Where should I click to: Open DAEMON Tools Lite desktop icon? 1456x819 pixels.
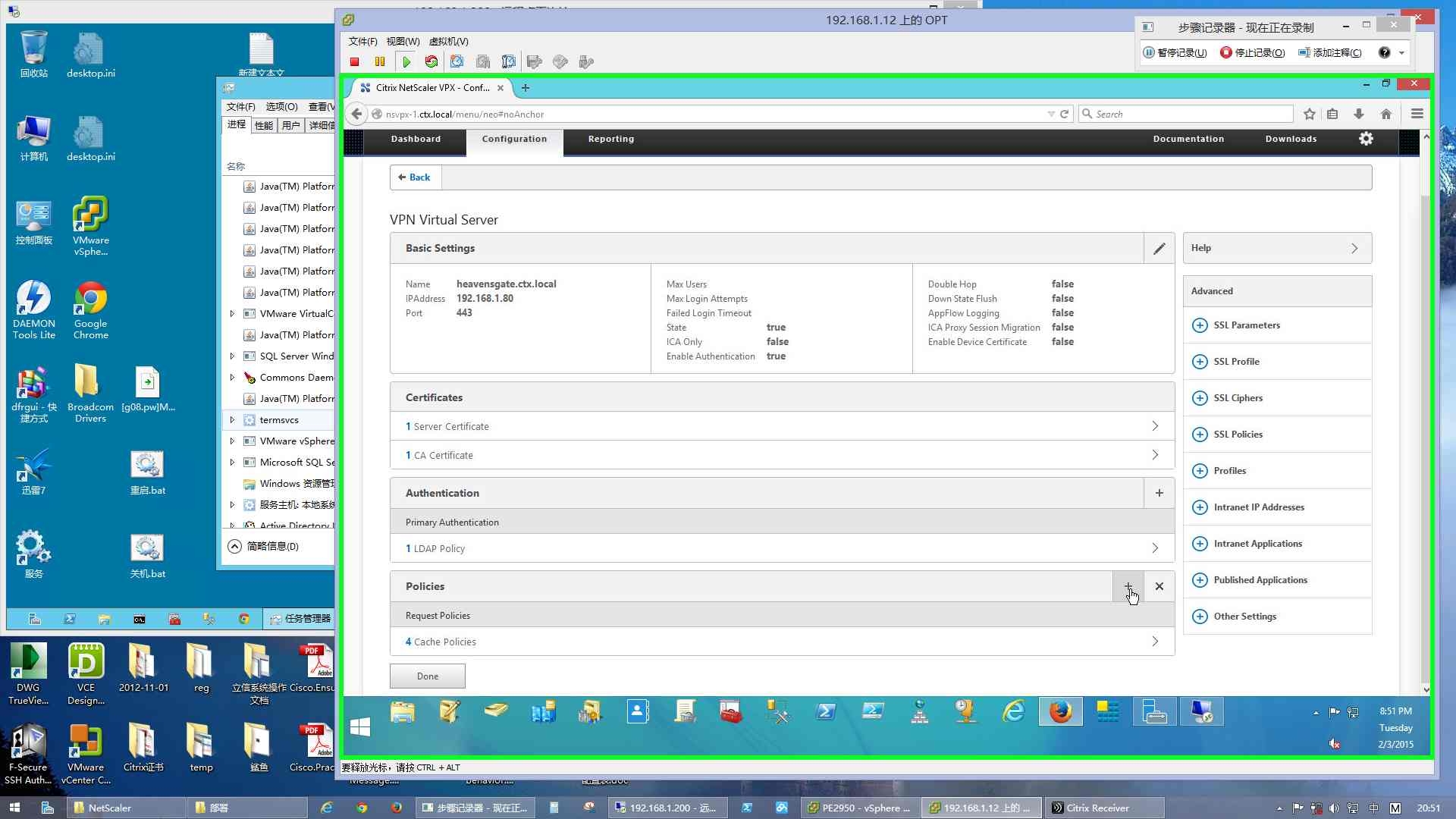click(33, 311)
